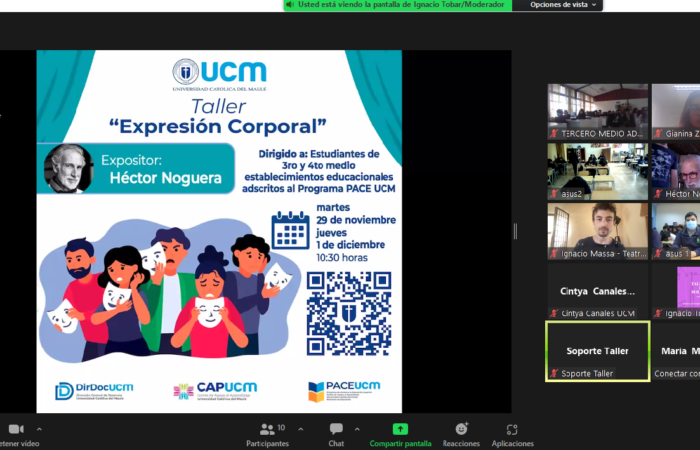The height and width of the screenshot is (450, 700).
Task: Click the muted mic icon on the Ignacio Massa tile
Action: click(x=554, y=254)
